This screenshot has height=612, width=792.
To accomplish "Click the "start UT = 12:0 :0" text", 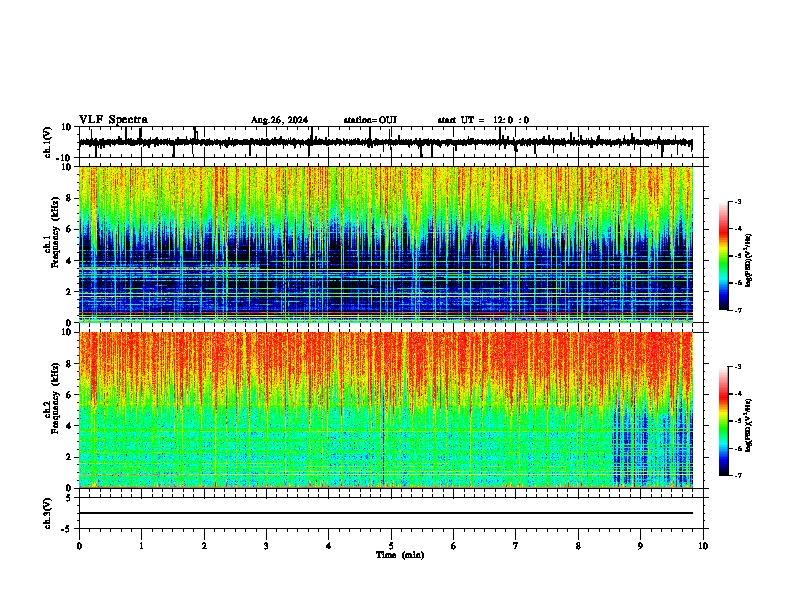I will pyautogui.click(x=483, y=120).
